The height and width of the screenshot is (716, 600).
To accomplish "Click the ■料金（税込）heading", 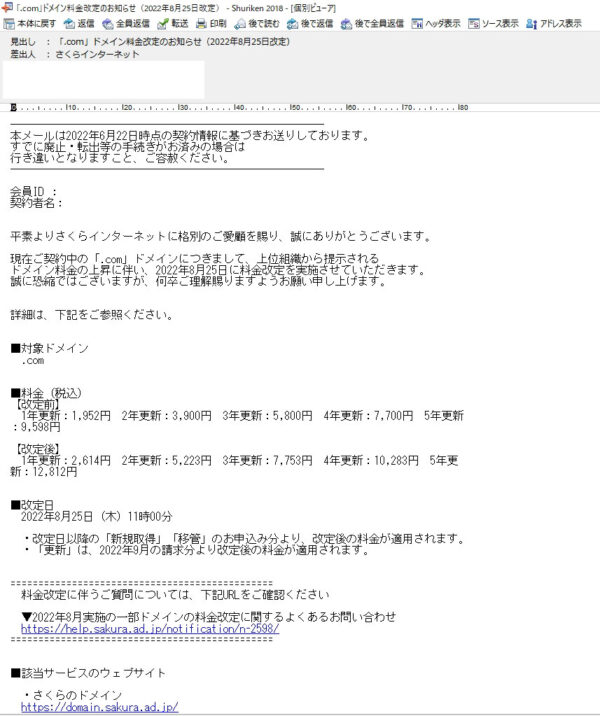I will 46,393.
